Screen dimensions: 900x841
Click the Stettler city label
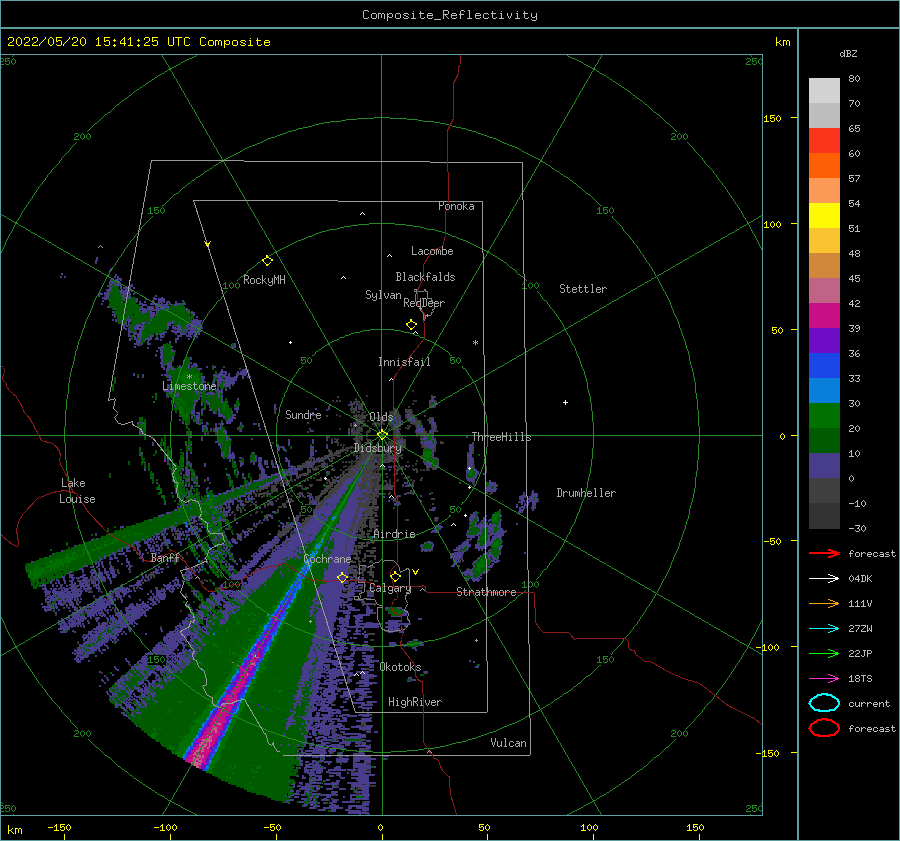[x=583, y=289]
